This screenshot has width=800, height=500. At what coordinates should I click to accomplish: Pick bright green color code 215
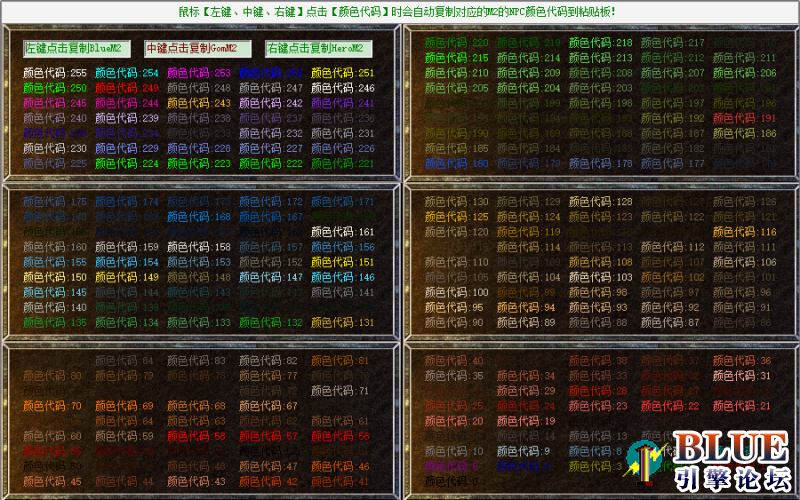pyautogui.click(x=457, y=58)
